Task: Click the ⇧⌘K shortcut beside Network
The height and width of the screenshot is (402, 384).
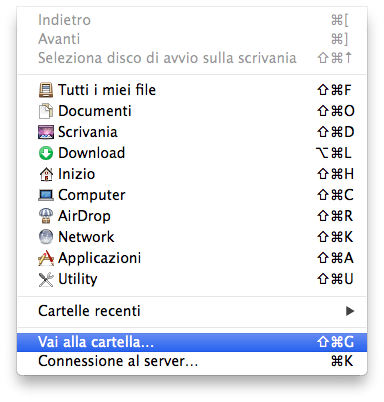Action: tap(335, 237)
